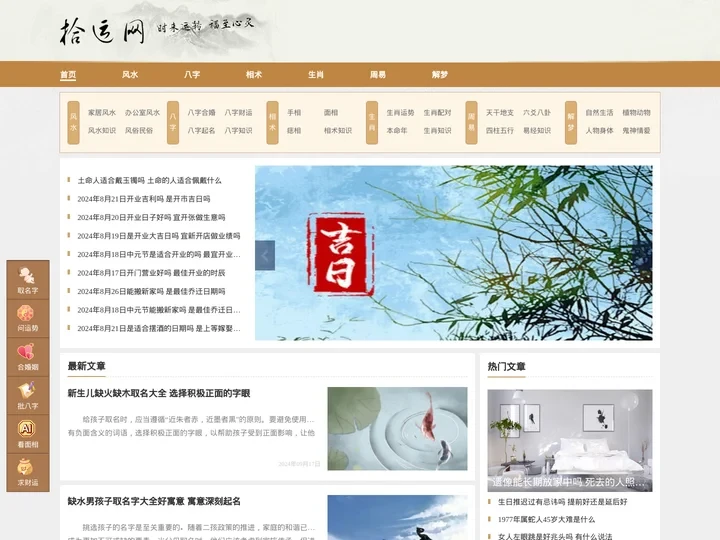Open the 生肖配对 category link
Image resolution: width=720 pixels, height=540 pixels.
tap(437, 112)
